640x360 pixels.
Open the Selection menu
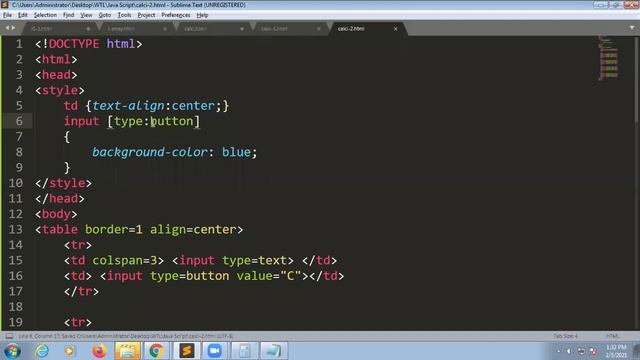[x=45, y=15]
